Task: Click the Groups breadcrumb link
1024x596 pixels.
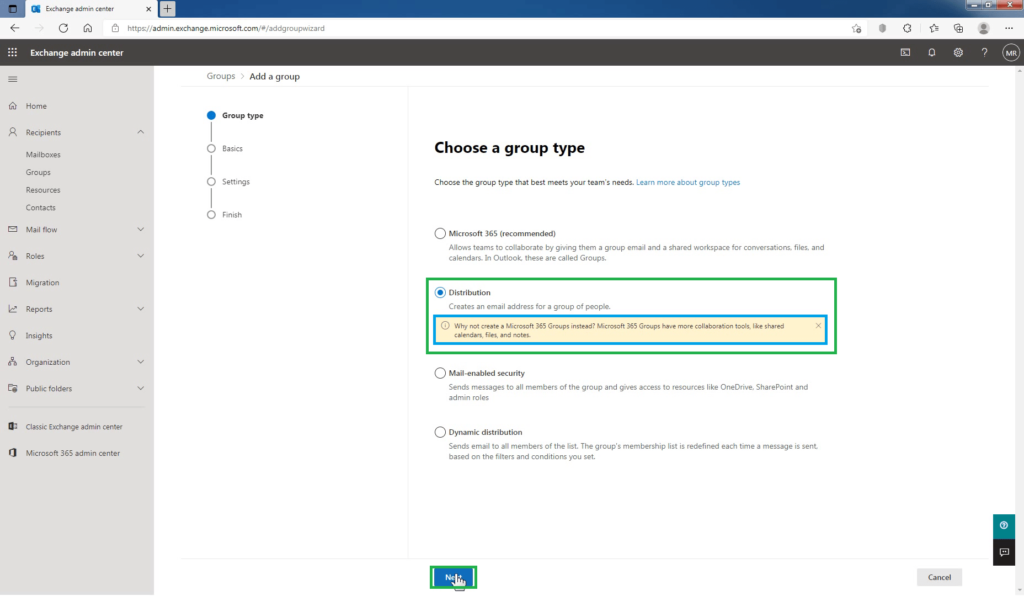Action: pos(221,76)
